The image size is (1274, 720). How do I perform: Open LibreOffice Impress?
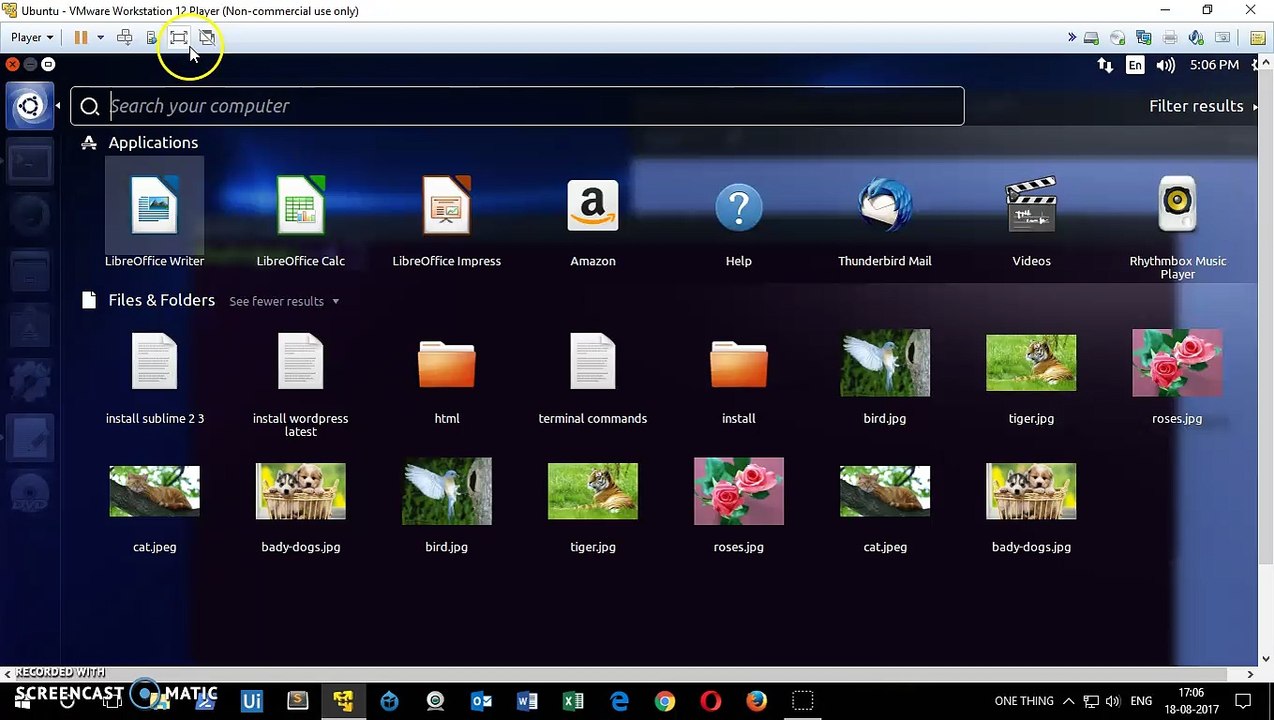446,206
